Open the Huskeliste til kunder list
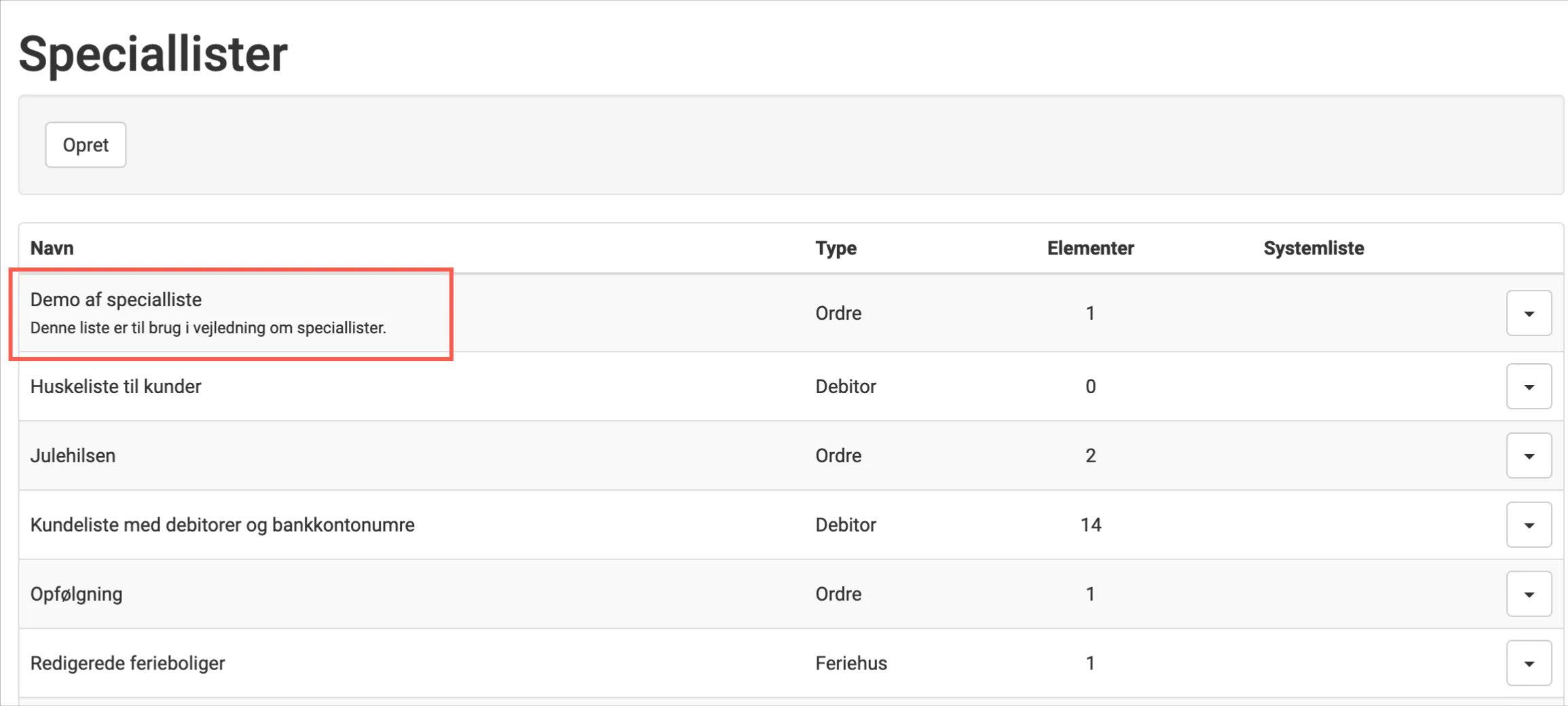 point(116,386)
